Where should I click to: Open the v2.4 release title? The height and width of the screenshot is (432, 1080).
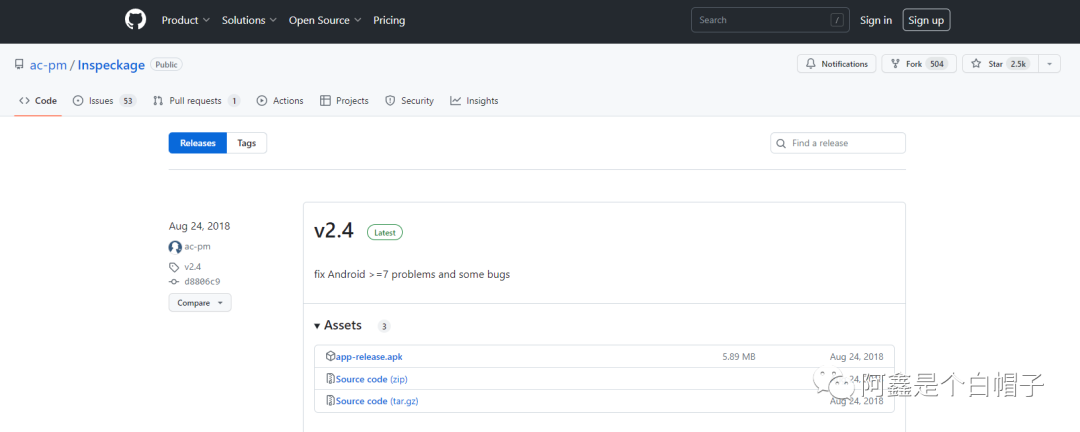click(333, 232)
